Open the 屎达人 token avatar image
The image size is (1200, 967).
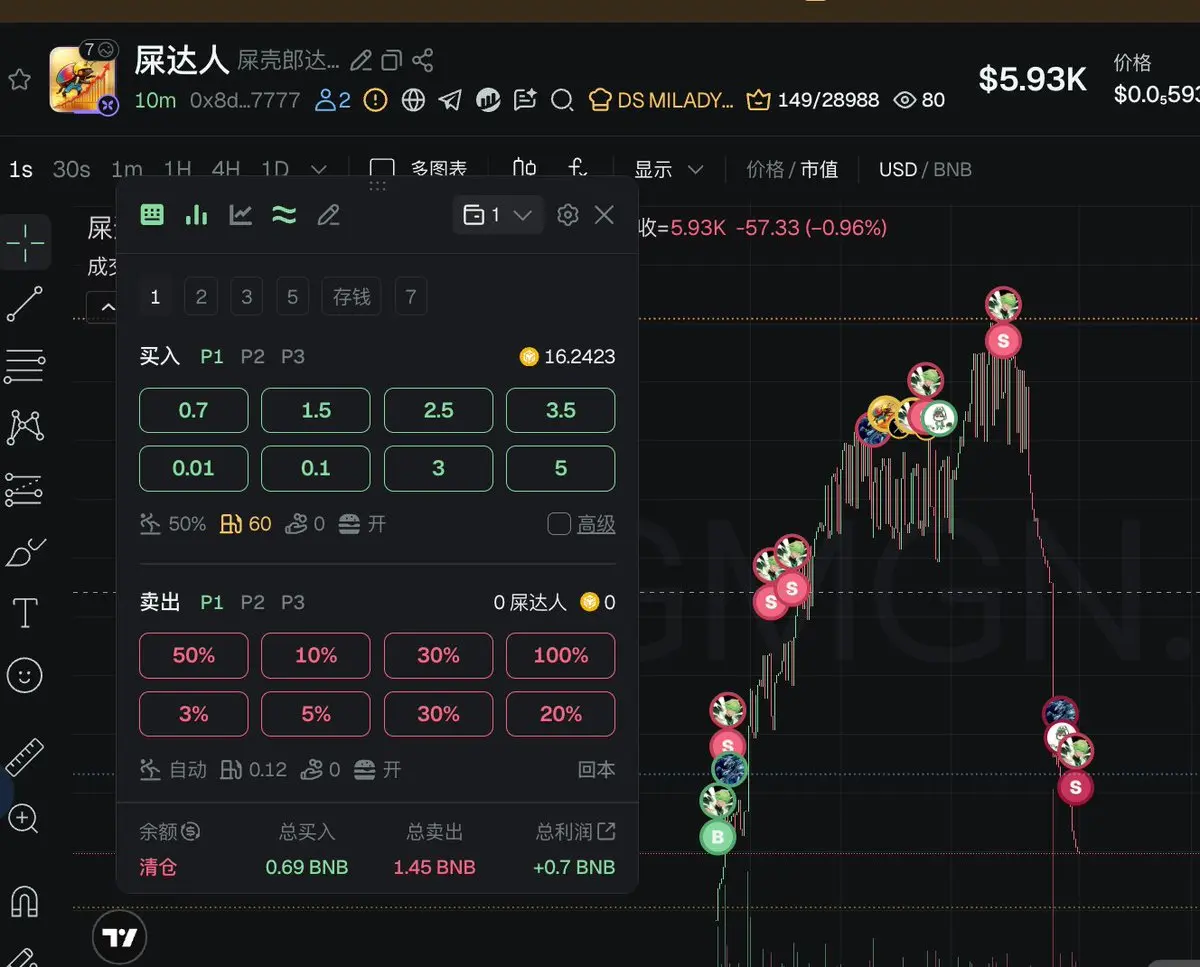click(81, 78)
